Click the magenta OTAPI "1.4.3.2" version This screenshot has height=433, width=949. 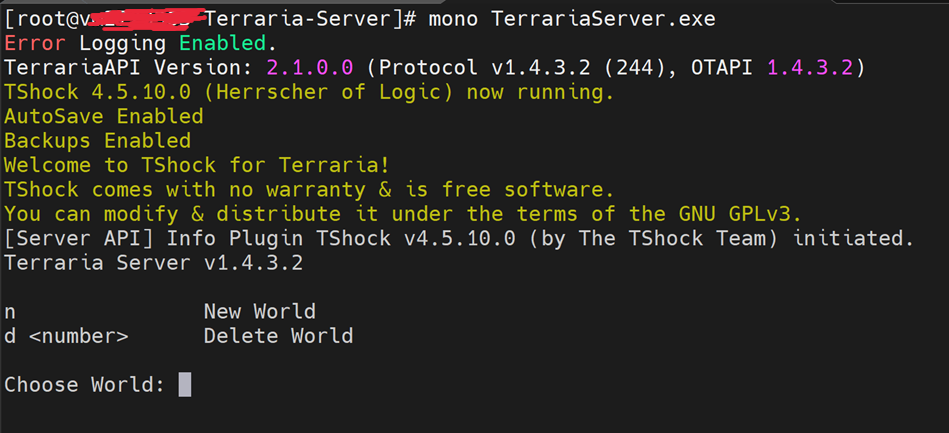tap(810, 68)
